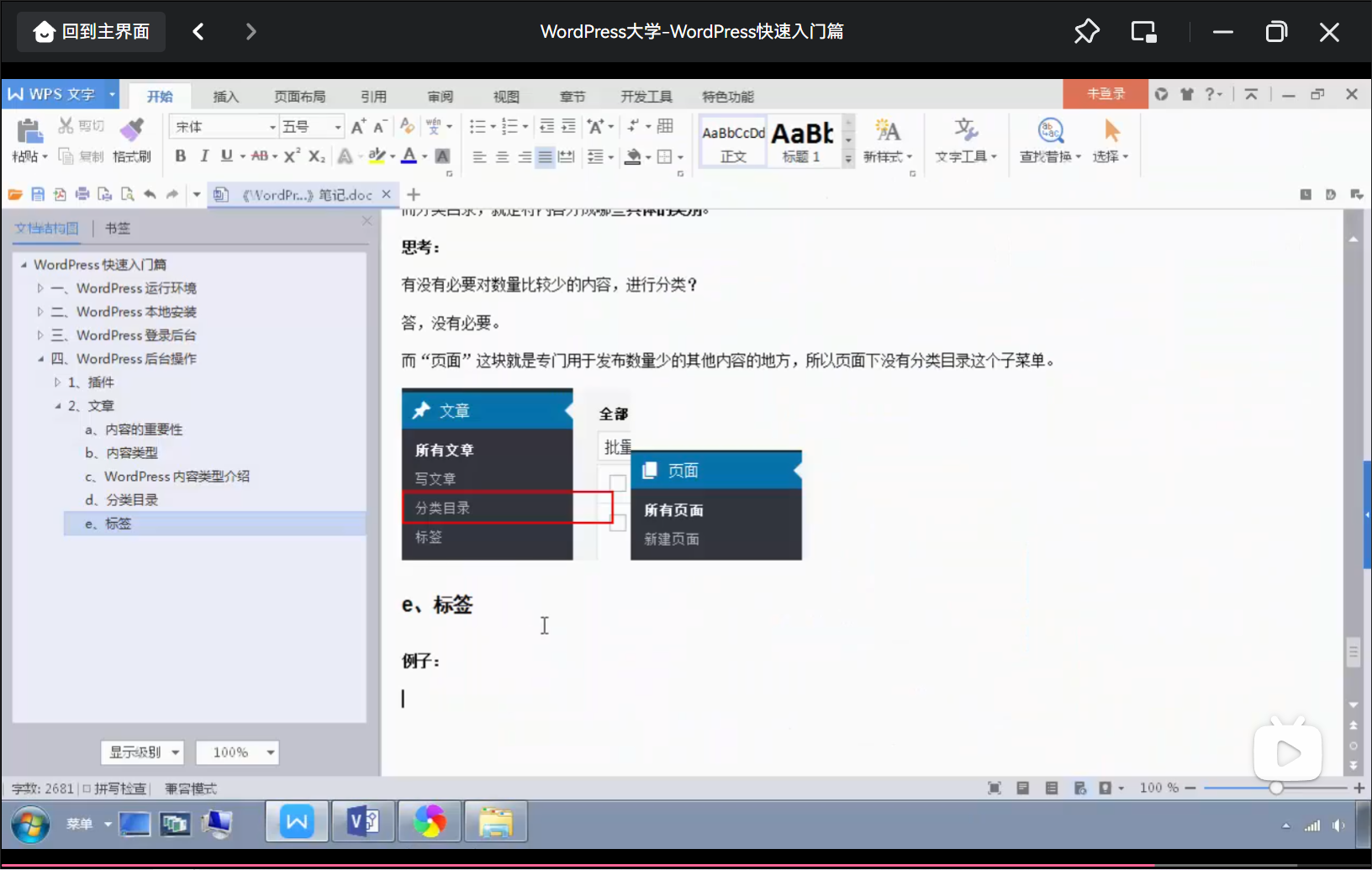Click the 未登录 login button
Viewport: 1372px width, 870px height.
(x=1106, y=93)
